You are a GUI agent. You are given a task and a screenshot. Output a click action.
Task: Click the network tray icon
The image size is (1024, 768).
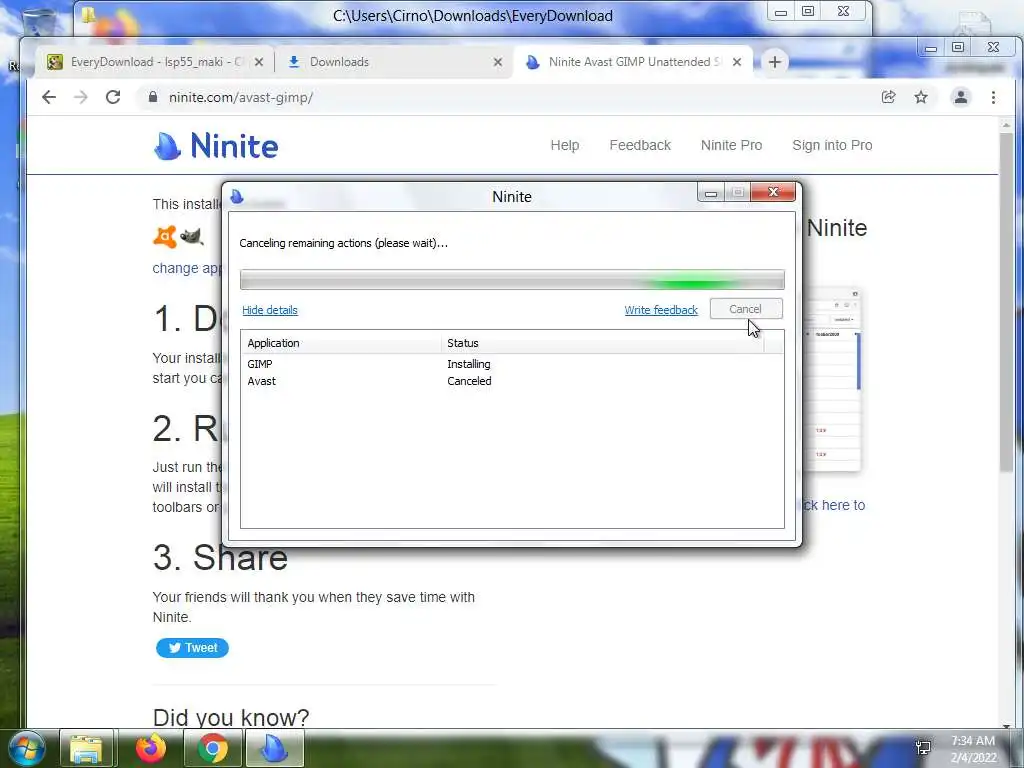(x=923, y=747)
